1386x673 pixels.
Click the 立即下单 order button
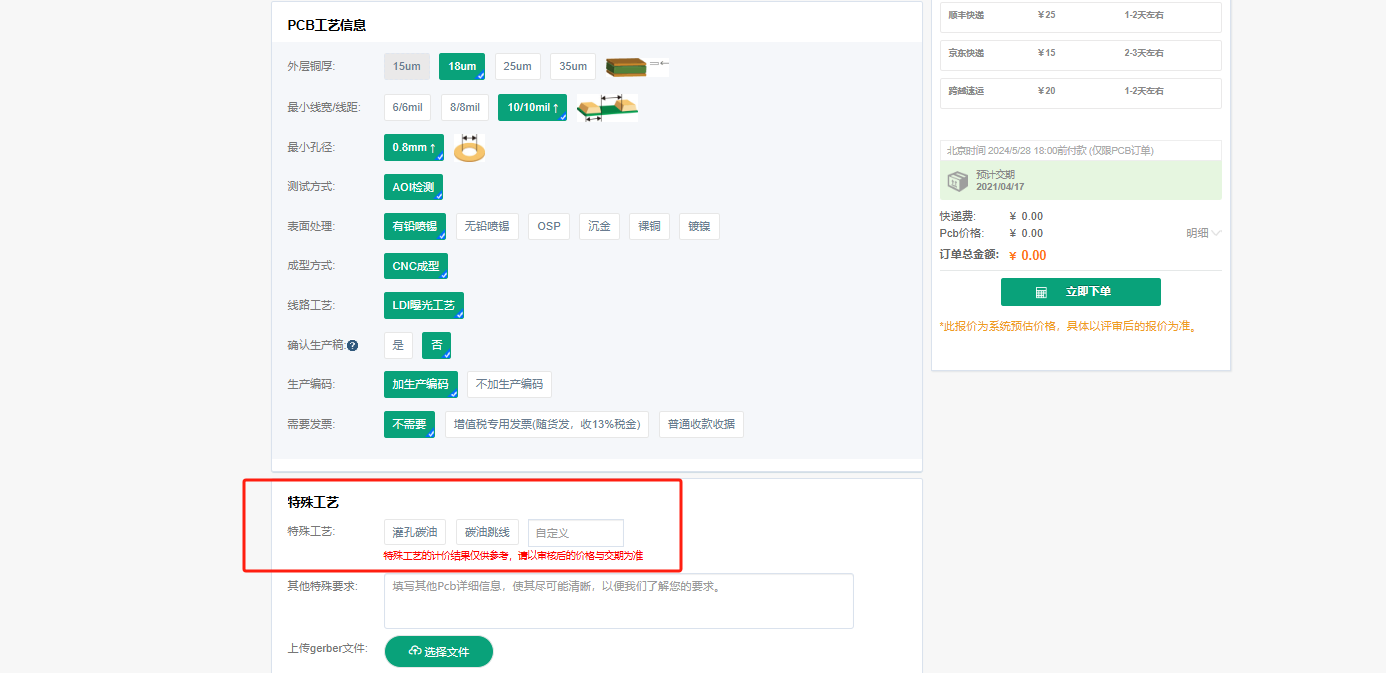tap(1080, 292)
